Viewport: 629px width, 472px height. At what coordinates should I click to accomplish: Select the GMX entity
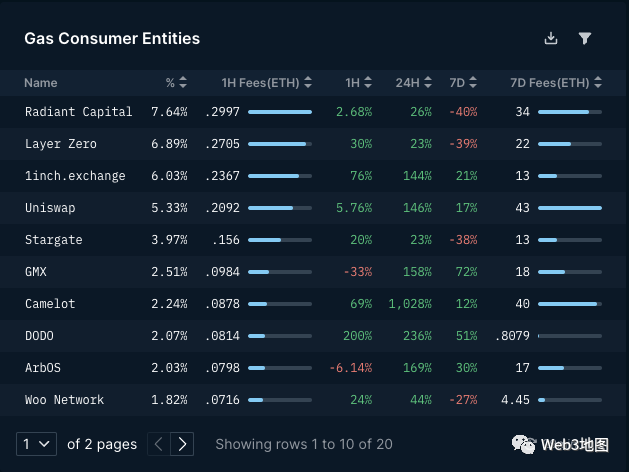[36, 272]
